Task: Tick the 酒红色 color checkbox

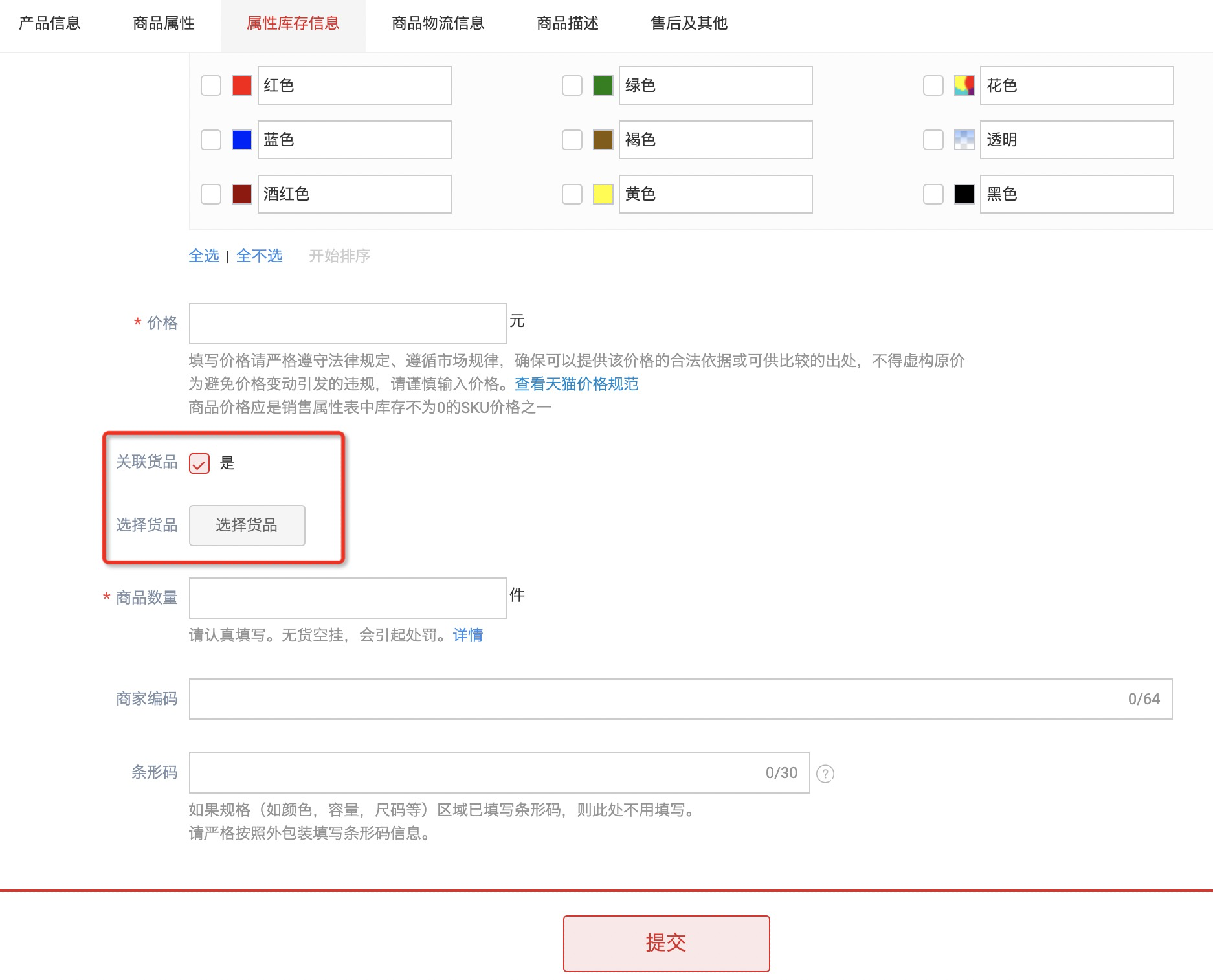Action: [211, 194]
